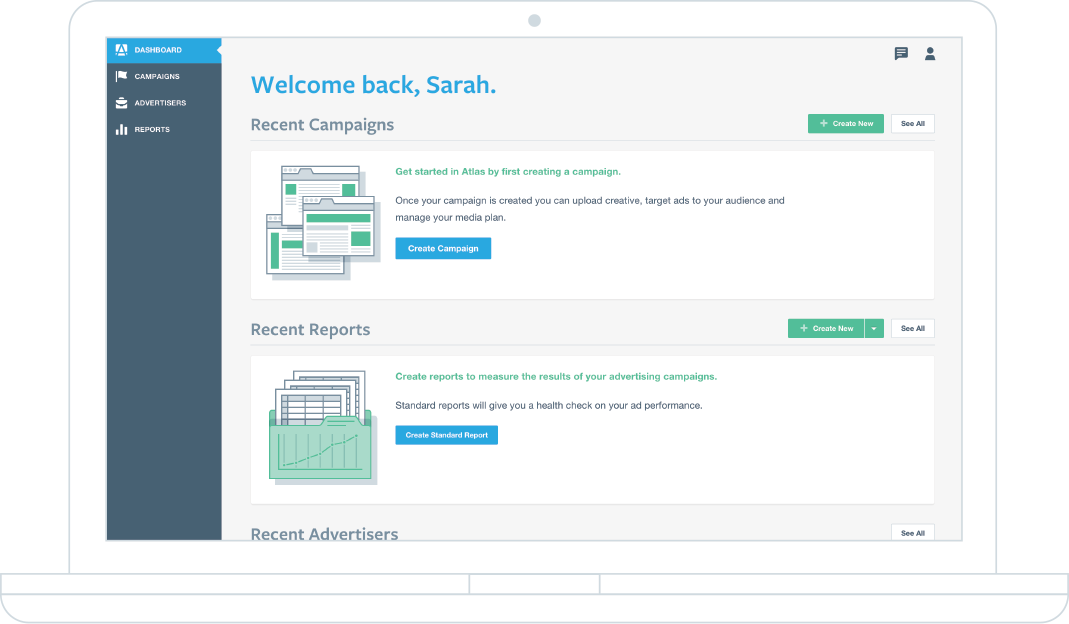Click the plus icon on Reports Create New button
The image size is (1069, 624).
point(804,328)
